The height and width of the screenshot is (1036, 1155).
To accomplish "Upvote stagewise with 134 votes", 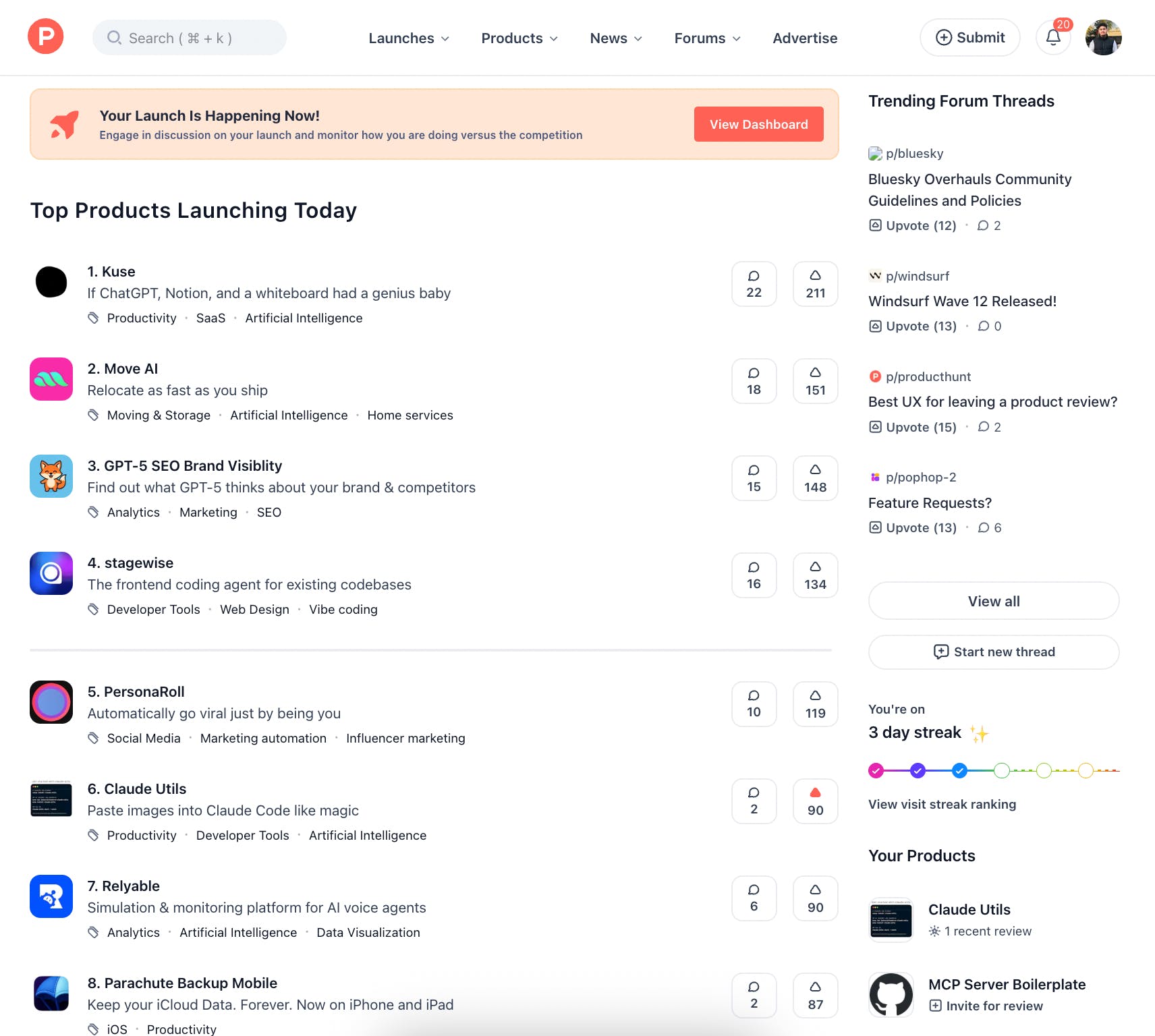I will coord(816,575).
